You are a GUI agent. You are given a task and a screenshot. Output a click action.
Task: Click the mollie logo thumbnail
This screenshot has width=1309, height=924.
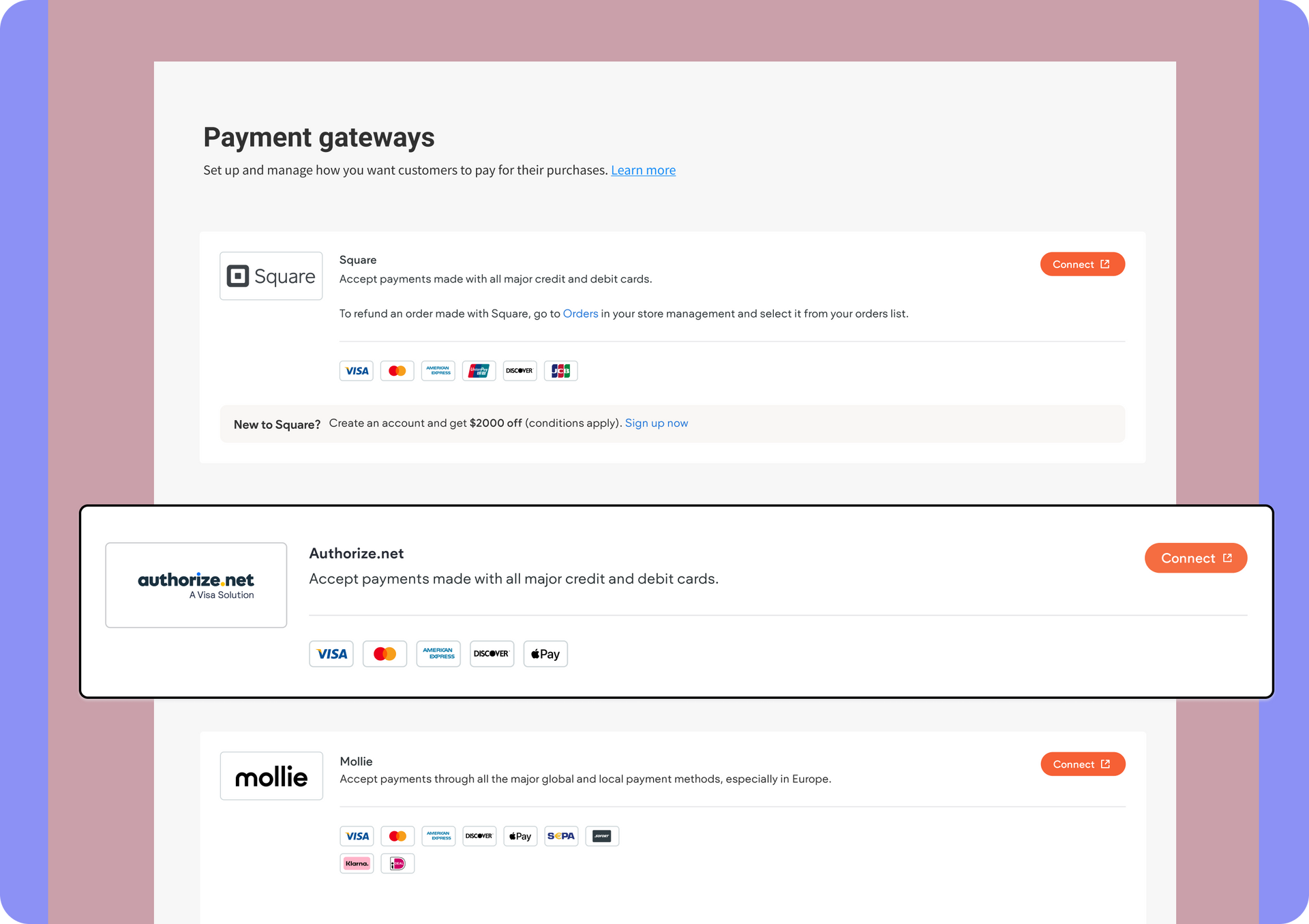point(271,776)
